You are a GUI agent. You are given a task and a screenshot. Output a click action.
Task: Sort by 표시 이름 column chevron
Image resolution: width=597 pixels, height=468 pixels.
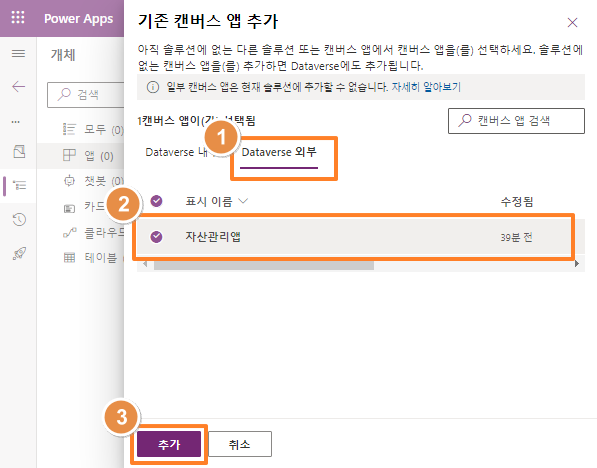coord(243,201)
